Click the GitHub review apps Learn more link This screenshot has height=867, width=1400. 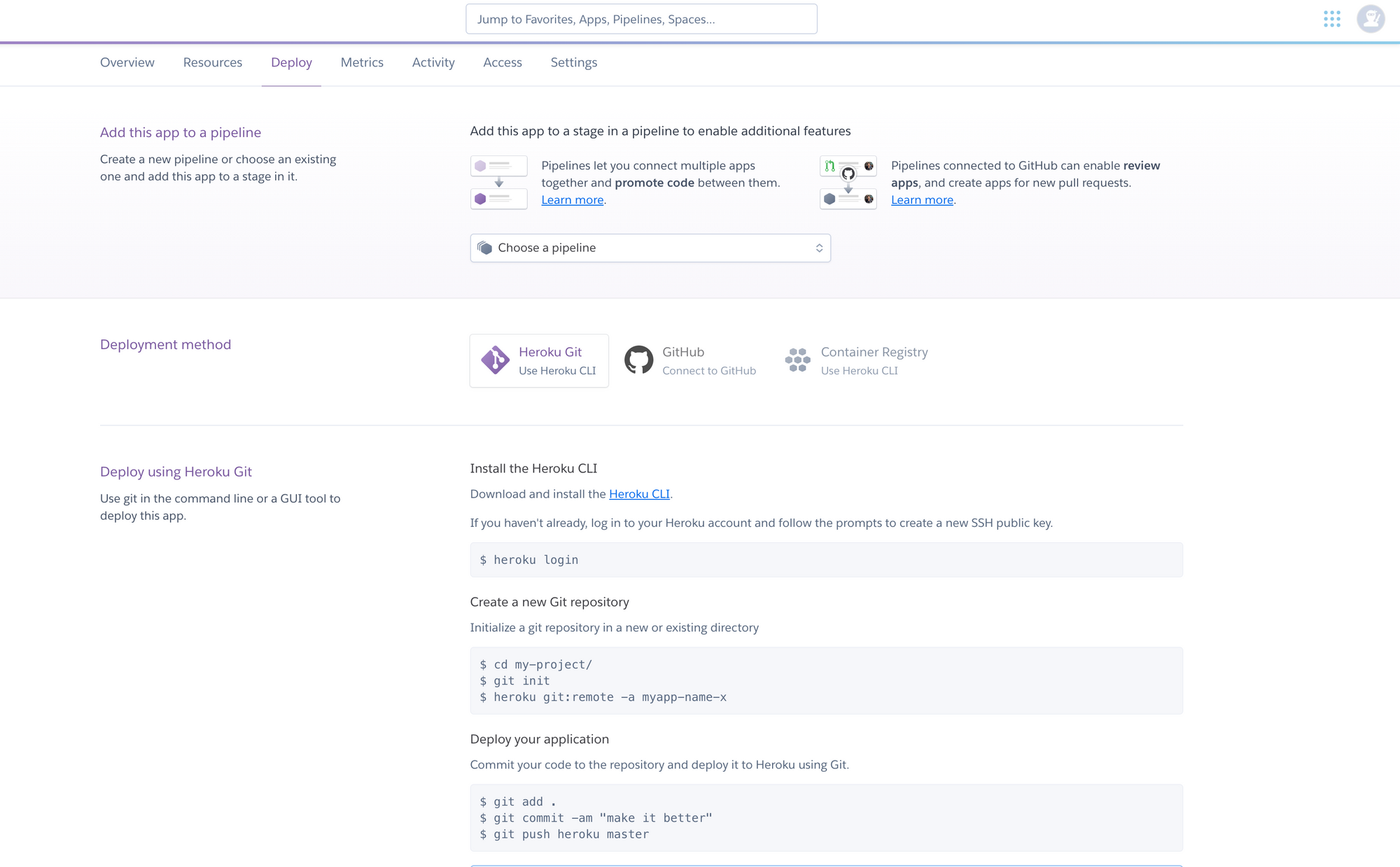point(921,199)
